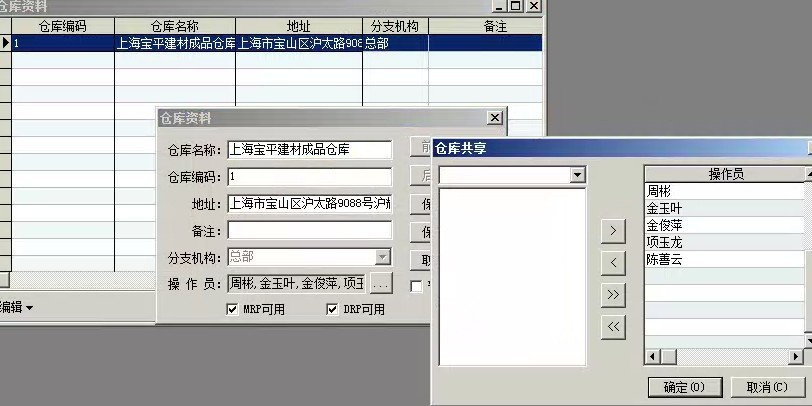Click the row selector arrow of first warehouse row
The height and width of the screenshot is (406, 812).
(x=6, y=43)
